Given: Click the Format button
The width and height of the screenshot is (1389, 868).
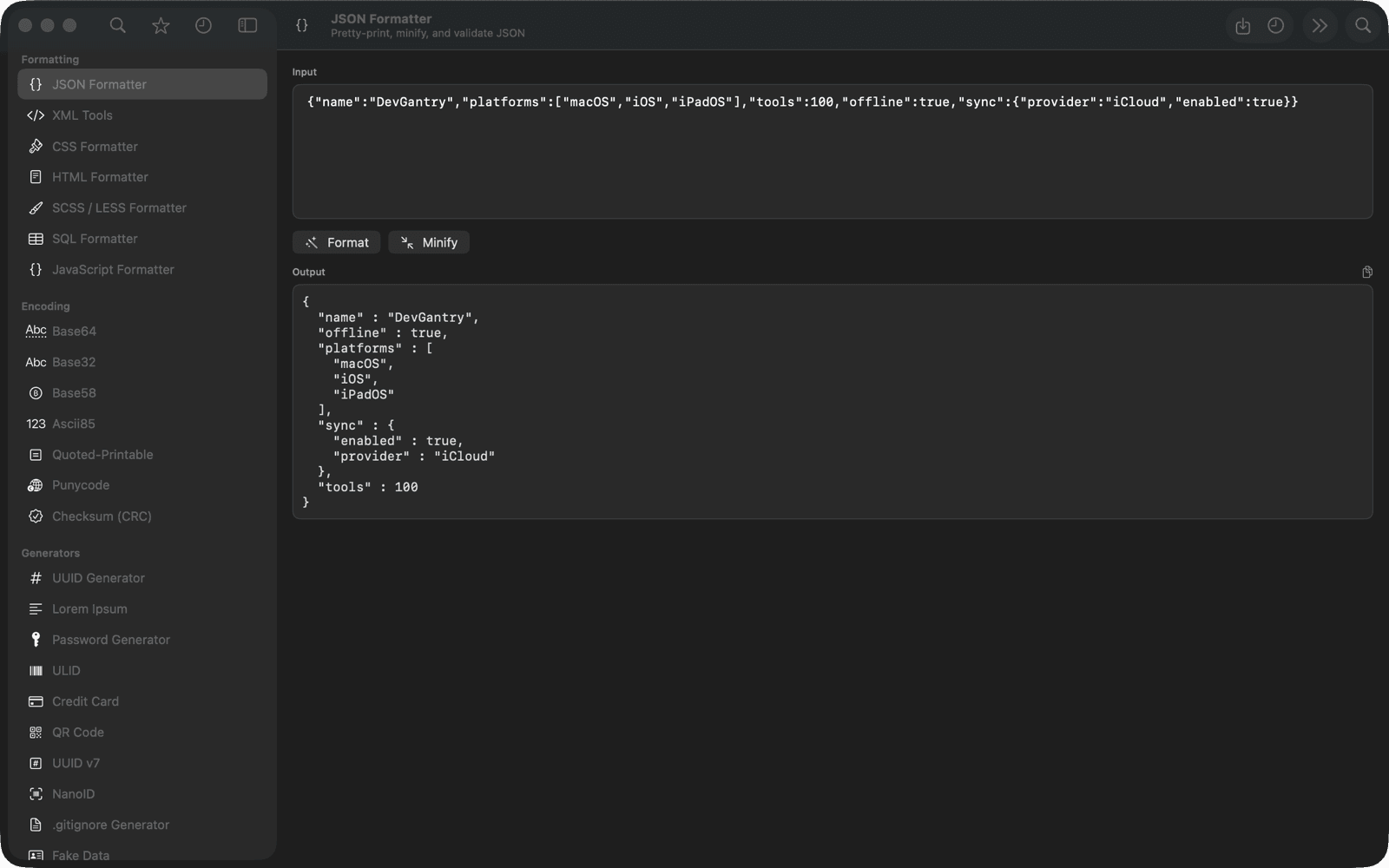Looking at the screenshot, I should 337,242.
